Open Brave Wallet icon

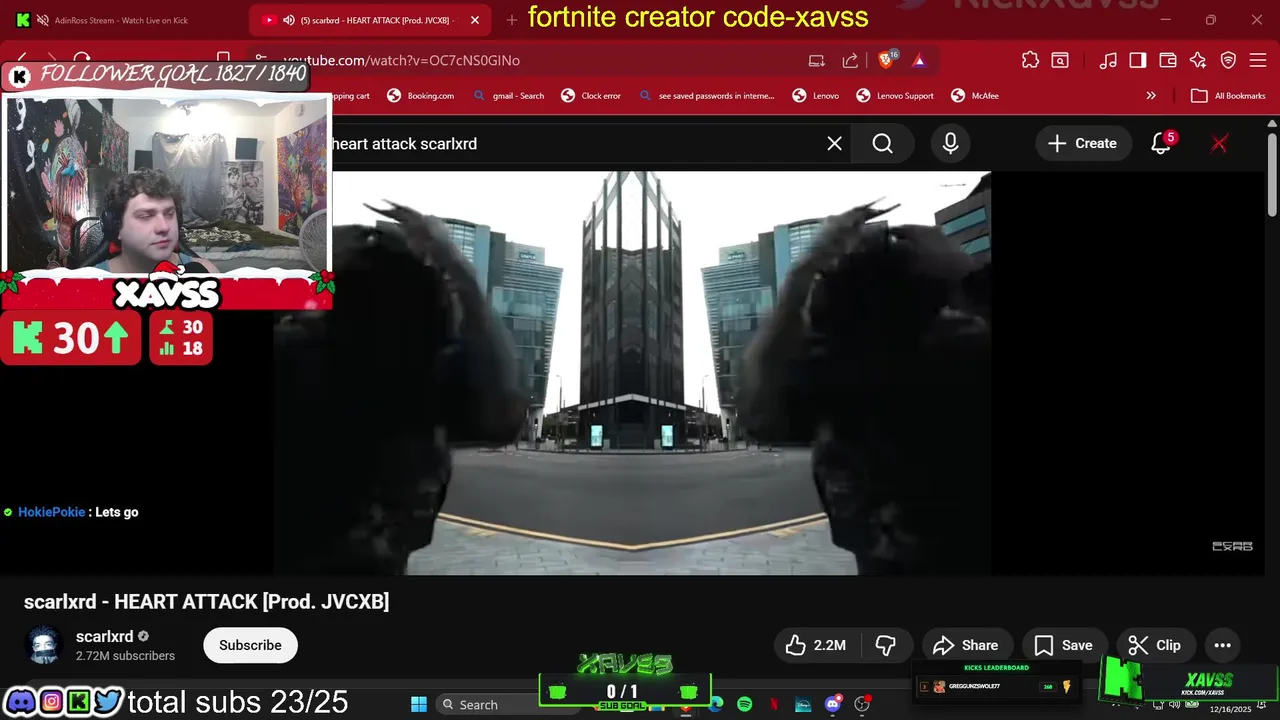tap(1167, 61)
